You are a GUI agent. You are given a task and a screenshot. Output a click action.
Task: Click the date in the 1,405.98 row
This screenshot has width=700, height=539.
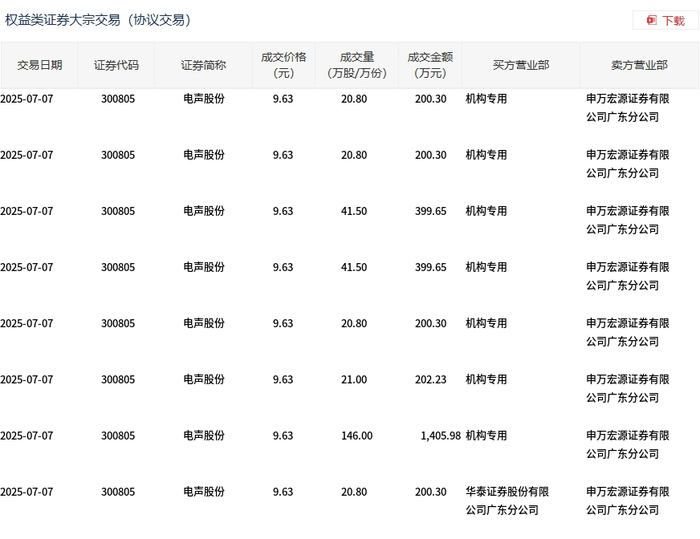[x=27, y=436]
